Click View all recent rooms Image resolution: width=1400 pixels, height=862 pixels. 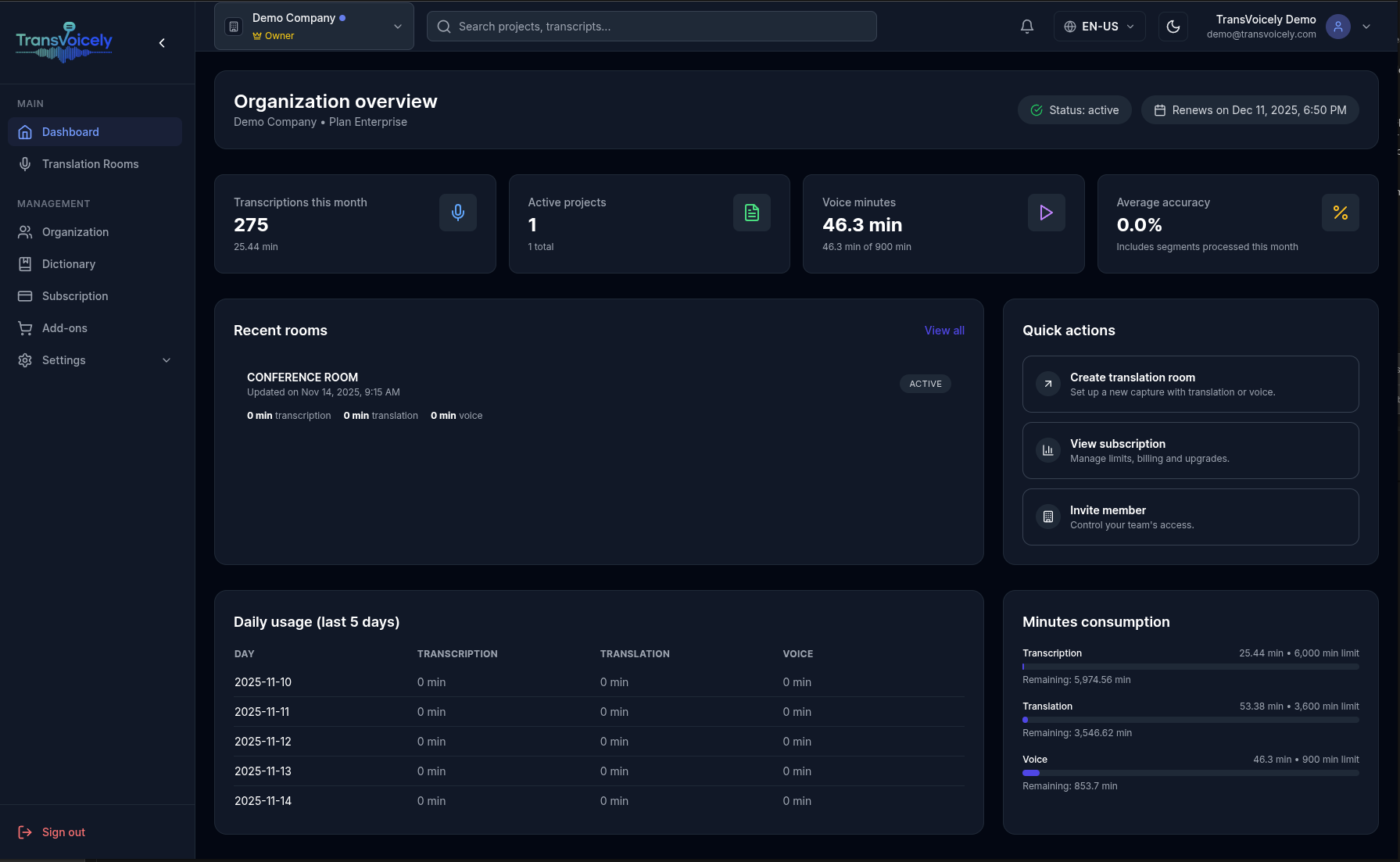(944, 331)
